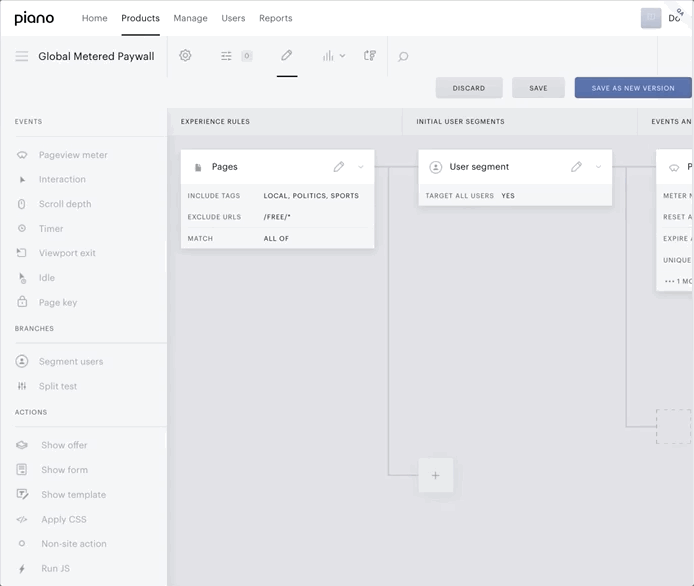Screen dimensions: 694x586
Task: Open the hamburger menu beside Global Metered Paywall
Action: pos(22,56)
